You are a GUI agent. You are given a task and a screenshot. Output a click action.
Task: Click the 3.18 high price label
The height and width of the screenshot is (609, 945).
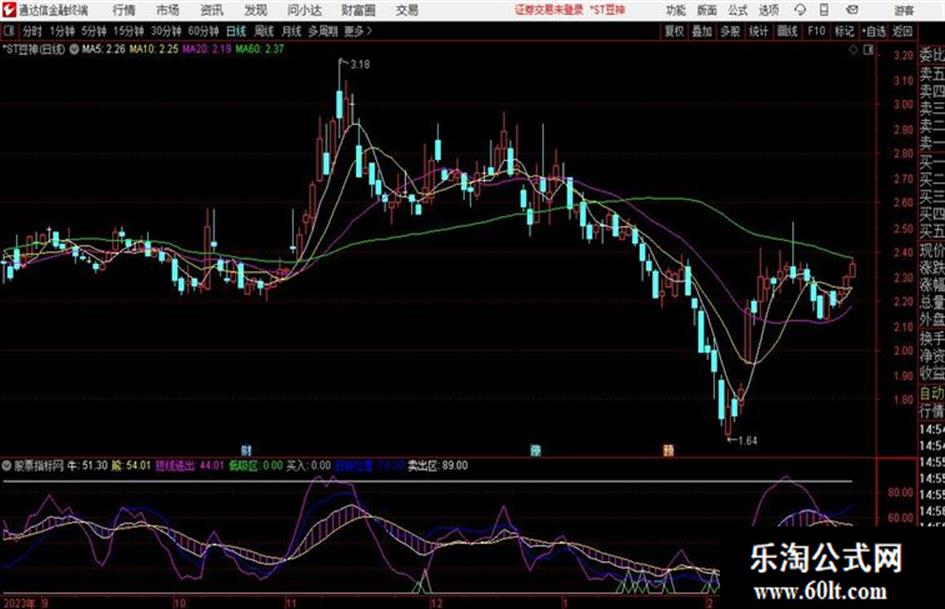coord(360,64)
